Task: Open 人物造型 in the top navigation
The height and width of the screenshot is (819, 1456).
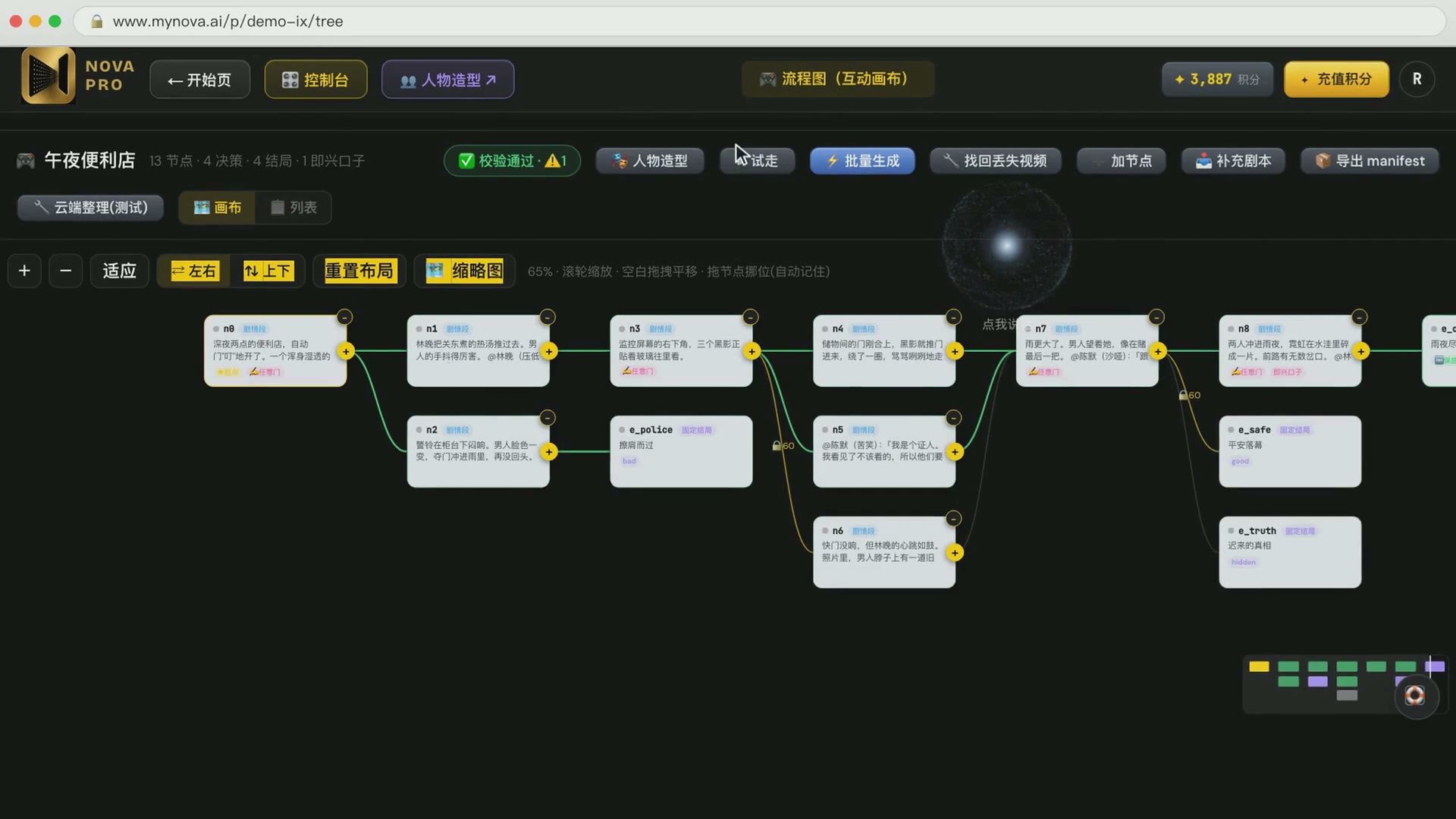Action: [447, 80]
